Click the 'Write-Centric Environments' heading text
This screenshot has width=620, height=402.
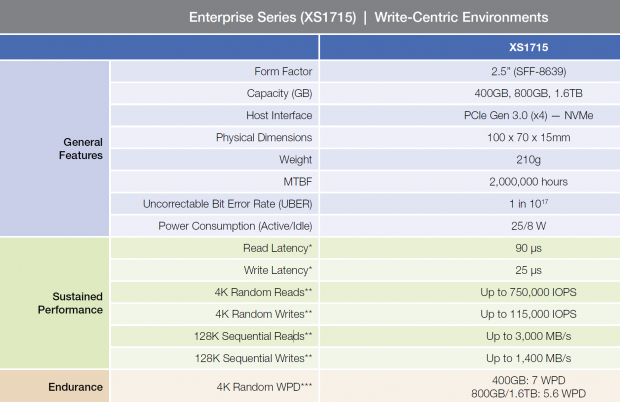click(x=461, y=17)
